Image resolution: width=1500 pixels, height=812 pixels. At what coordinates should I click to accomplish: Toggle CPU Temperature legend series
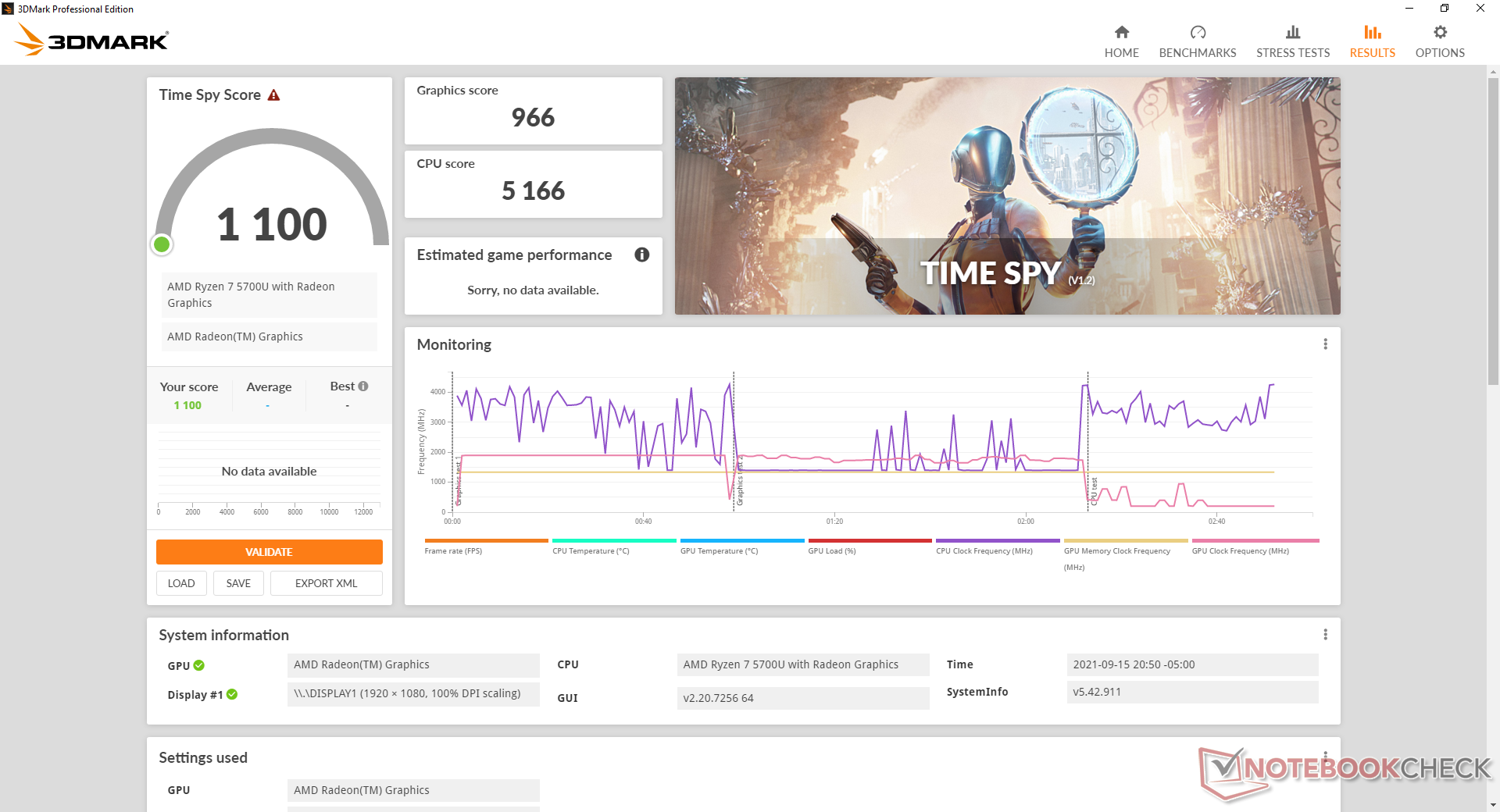(614, 546)
